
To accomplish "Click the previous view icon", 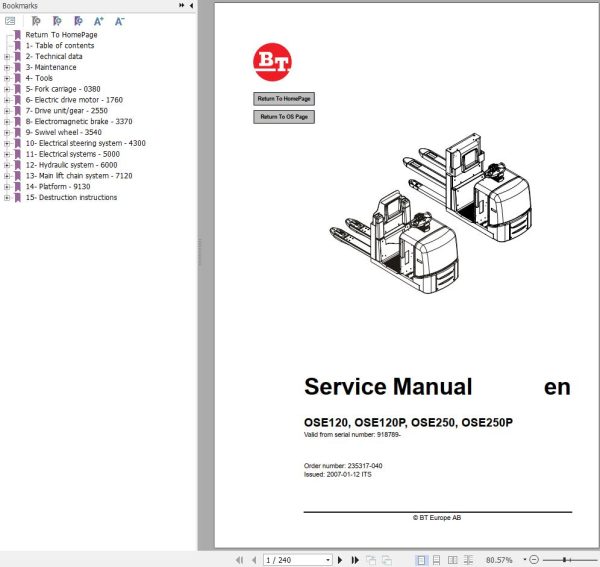I will (370, 560).
